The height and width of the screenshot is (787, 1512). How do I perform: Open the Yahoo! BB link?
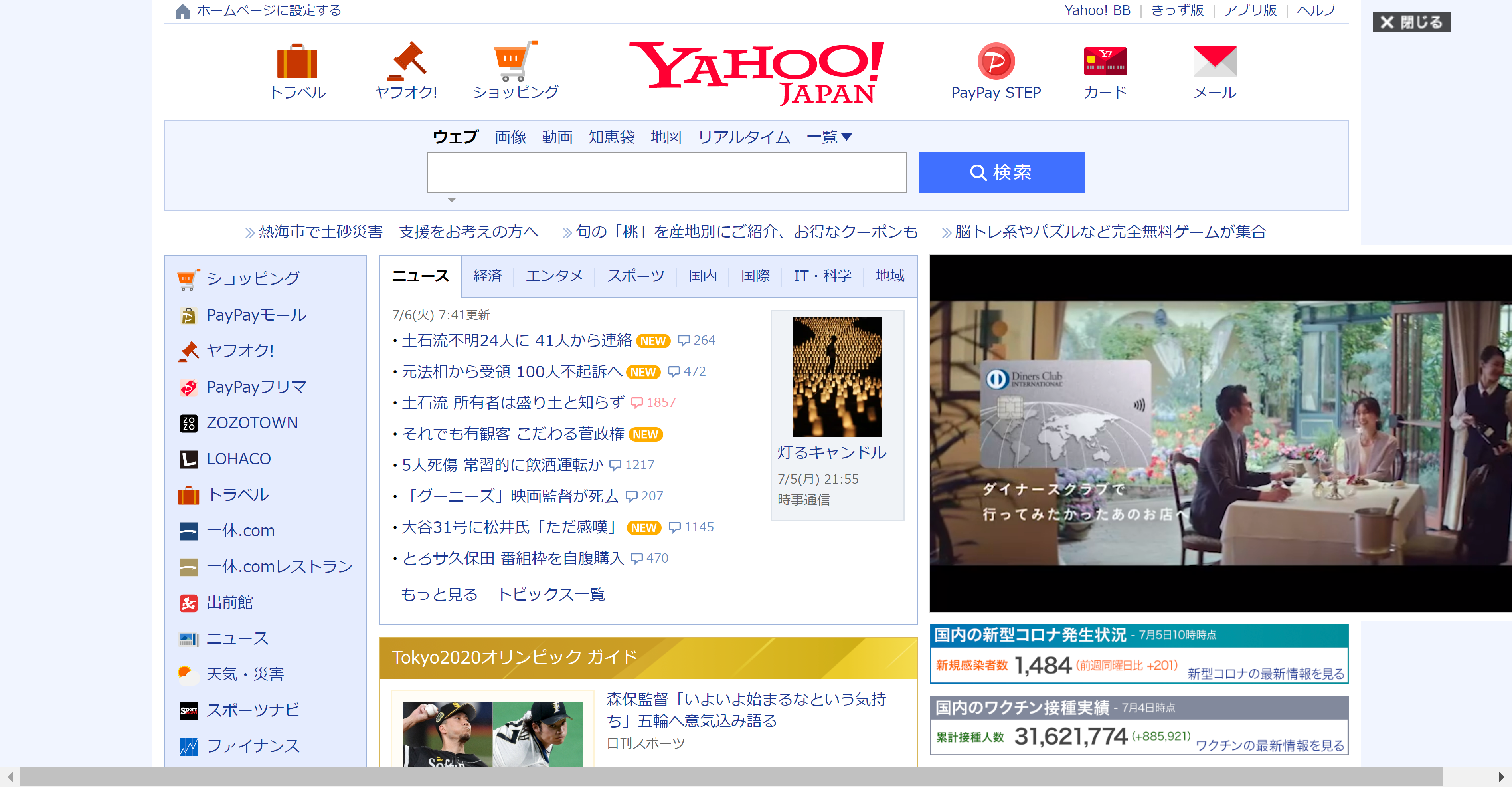1097,10
